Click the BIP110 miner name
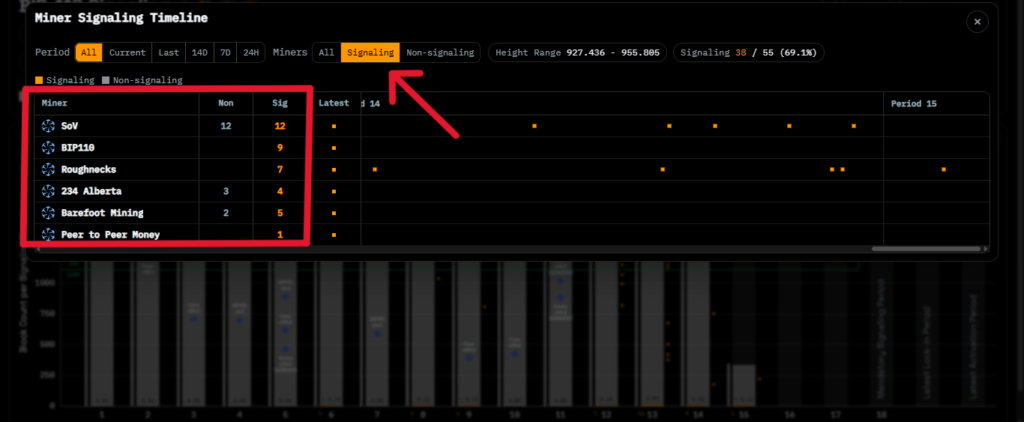 [78, 148]
